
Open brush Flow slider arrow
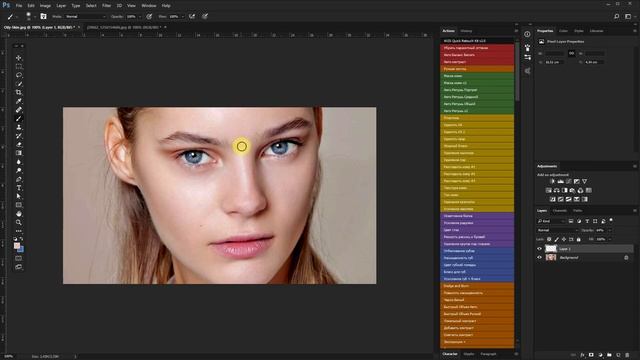click(x=183, y=17)
